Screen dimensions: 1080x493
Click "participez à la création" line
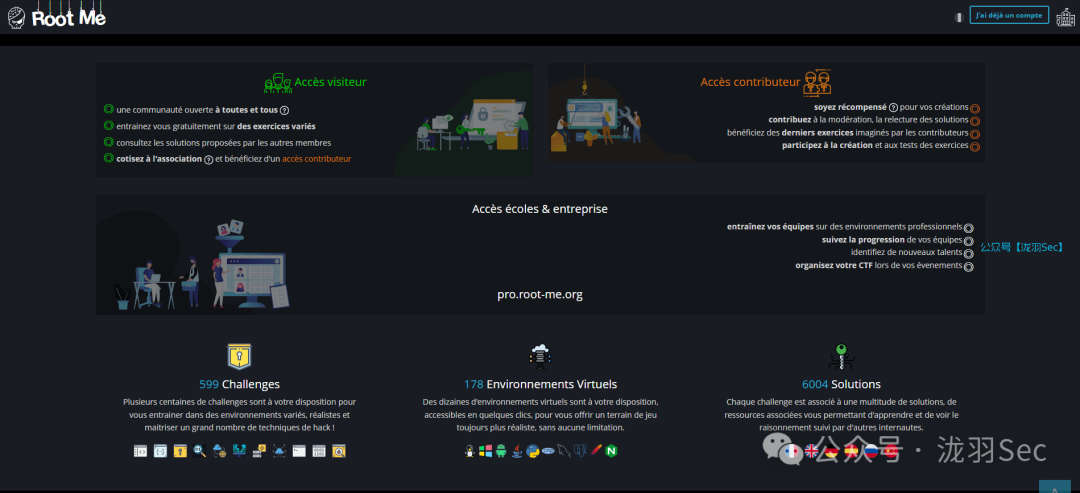coord(875,145)
